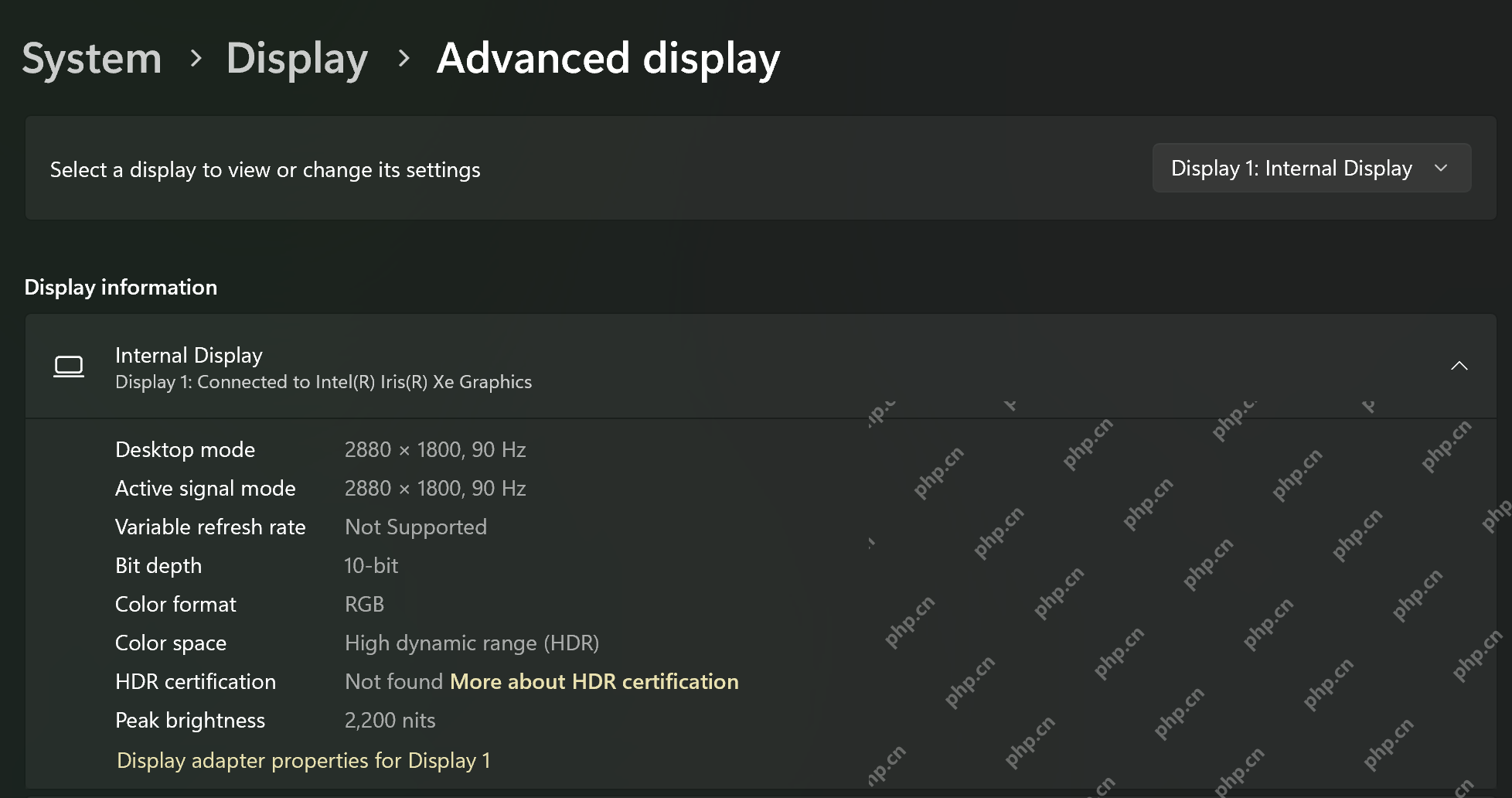Click the Connected to Intel Iris Xe Graphics subtitle
Screen dimensions: 1512x798
323,382
